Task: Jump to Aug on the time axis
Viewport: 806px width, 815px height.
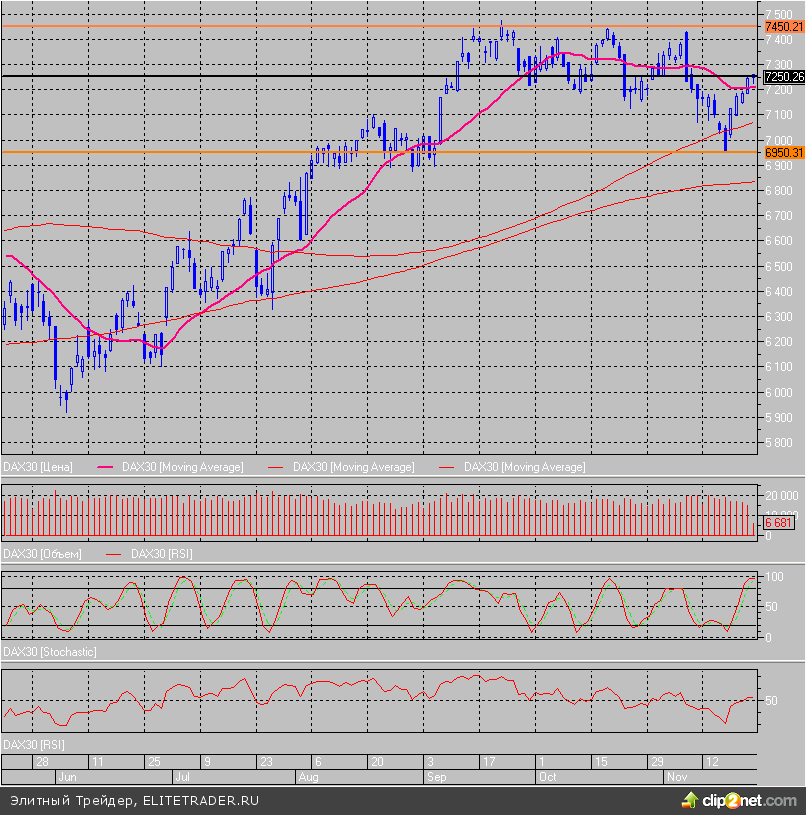Action: click(309, 775)
